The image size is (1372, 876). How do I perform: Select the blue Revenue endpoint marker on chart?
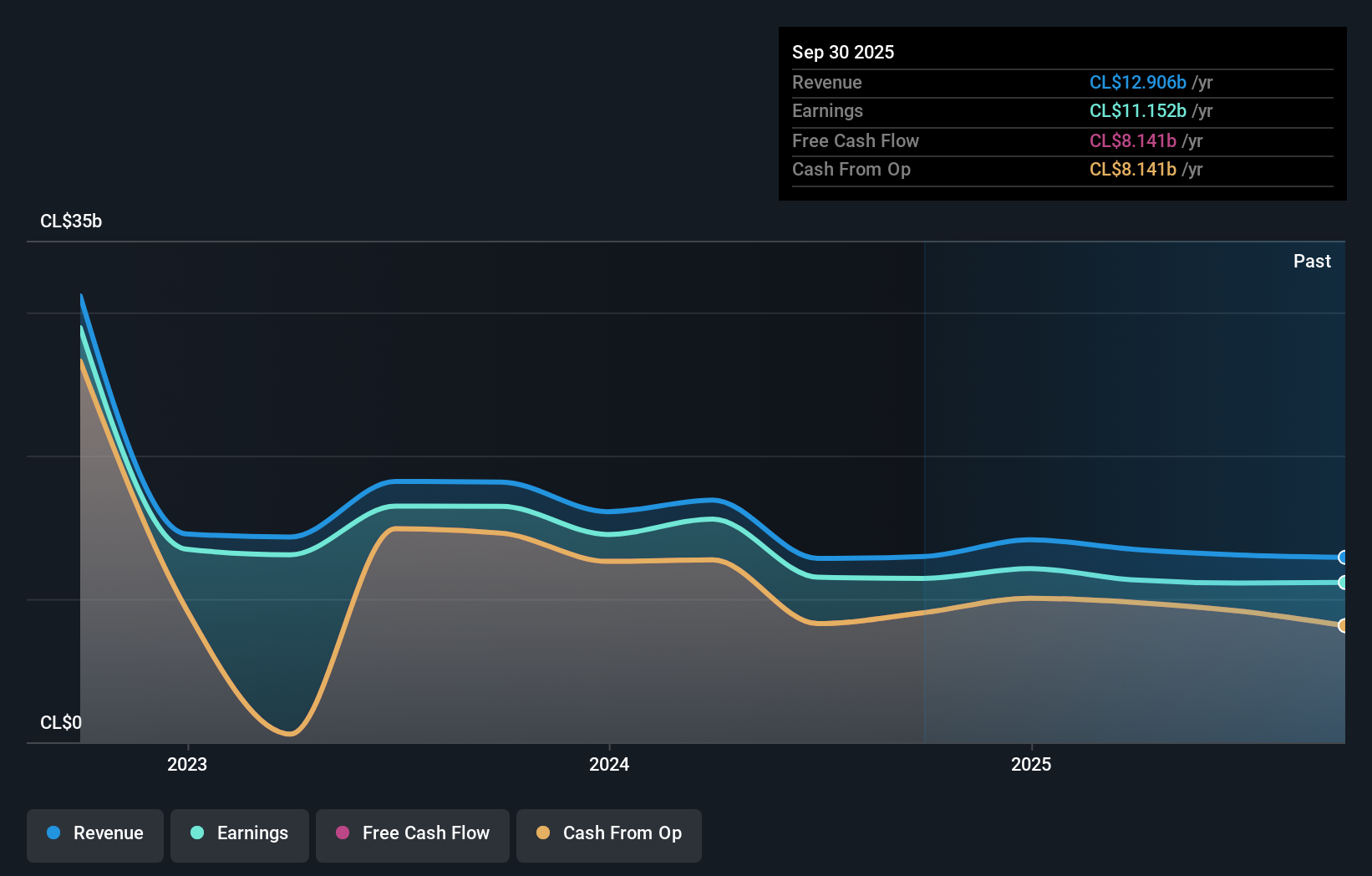pos(1344,558)
